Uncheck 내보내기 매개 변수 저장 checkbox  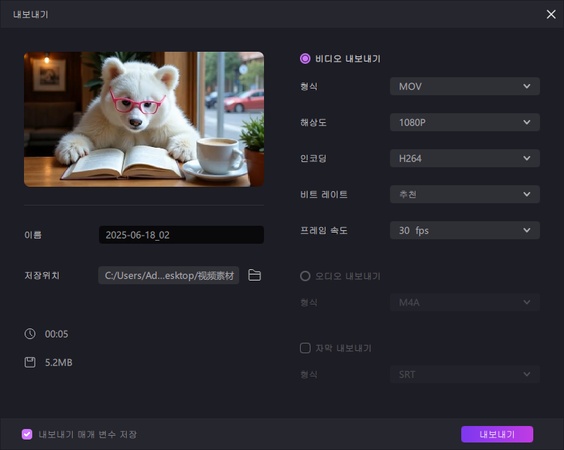tap(27, 434)
